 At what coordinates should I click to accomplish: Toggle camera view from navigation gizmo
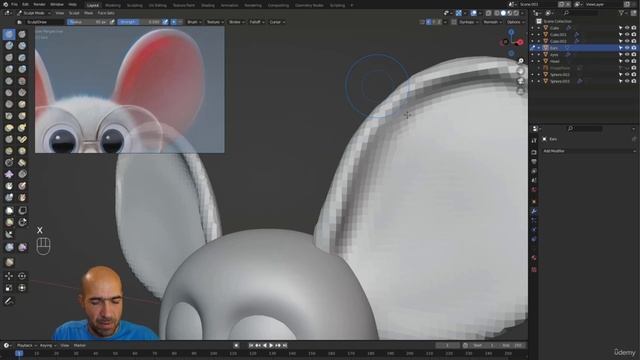[x=521, y=81]
